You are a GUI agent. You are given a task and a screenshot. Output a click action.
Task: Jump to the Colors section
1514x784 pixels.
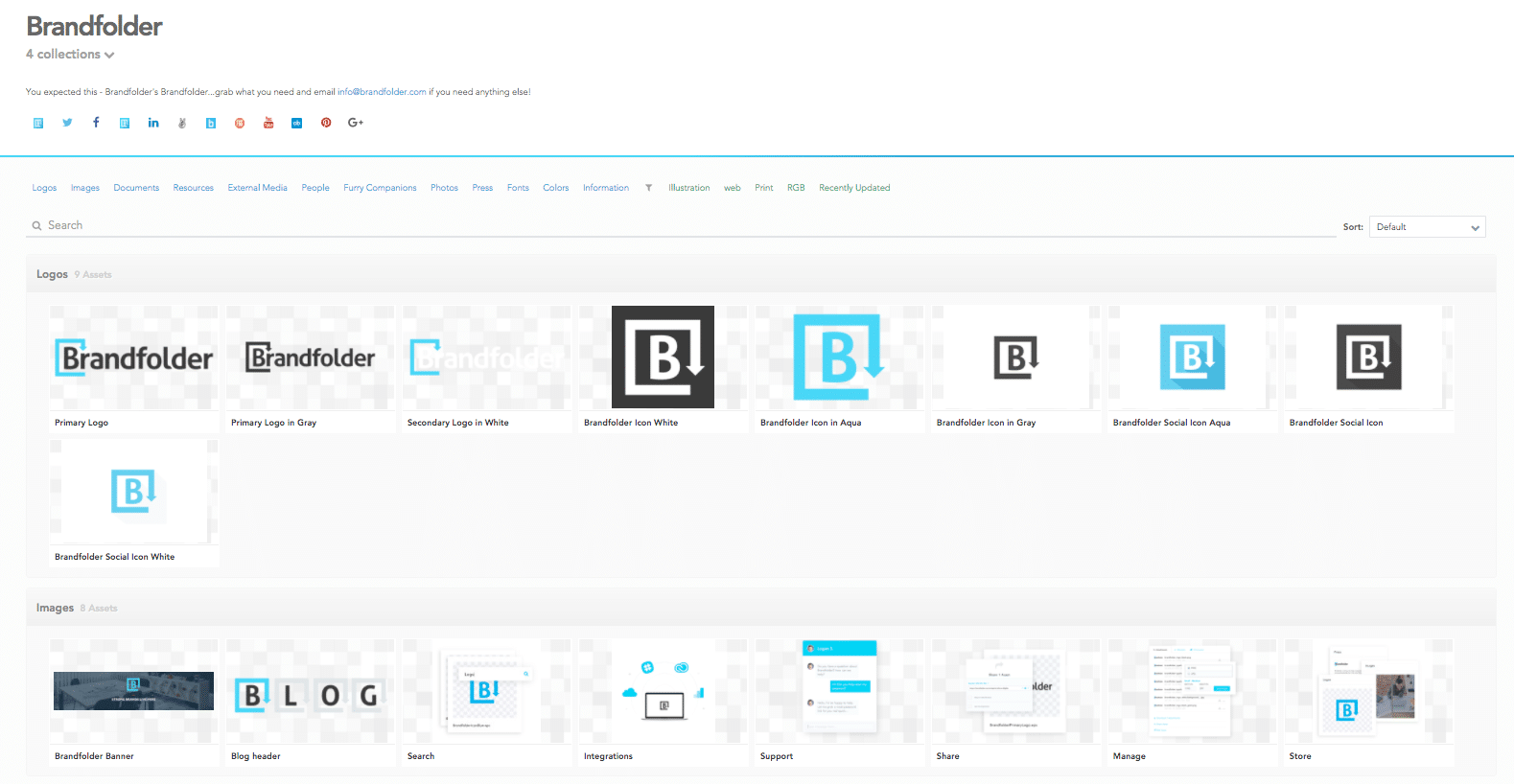(556, 188)
